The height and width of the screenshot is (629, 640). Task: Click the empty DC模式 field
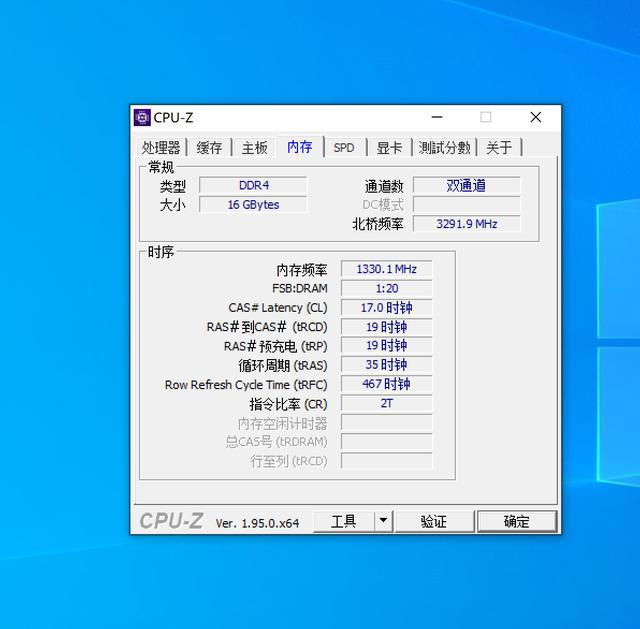pos(467,204)
